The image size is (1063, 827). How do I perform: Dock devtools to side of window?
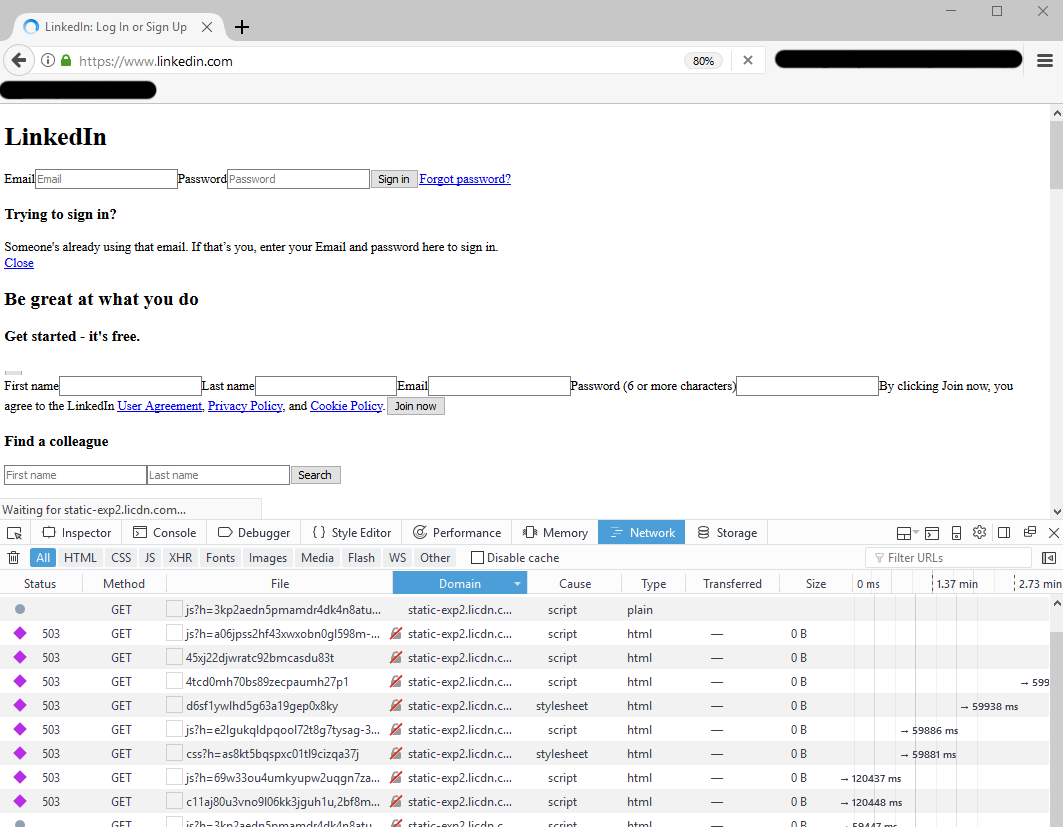tap(1004, 533)
